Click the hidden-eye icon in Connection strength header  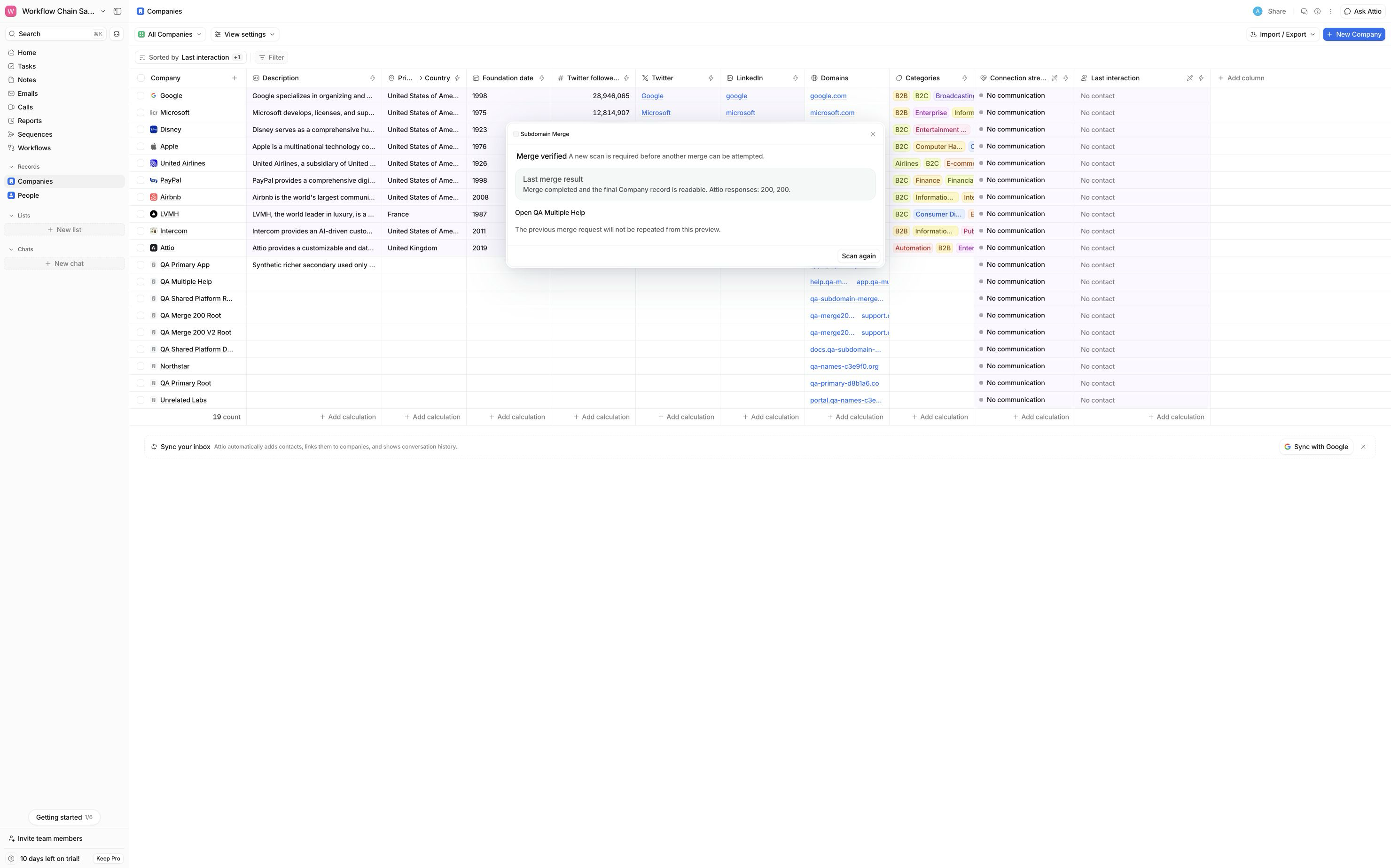[x=1055, y=78]
